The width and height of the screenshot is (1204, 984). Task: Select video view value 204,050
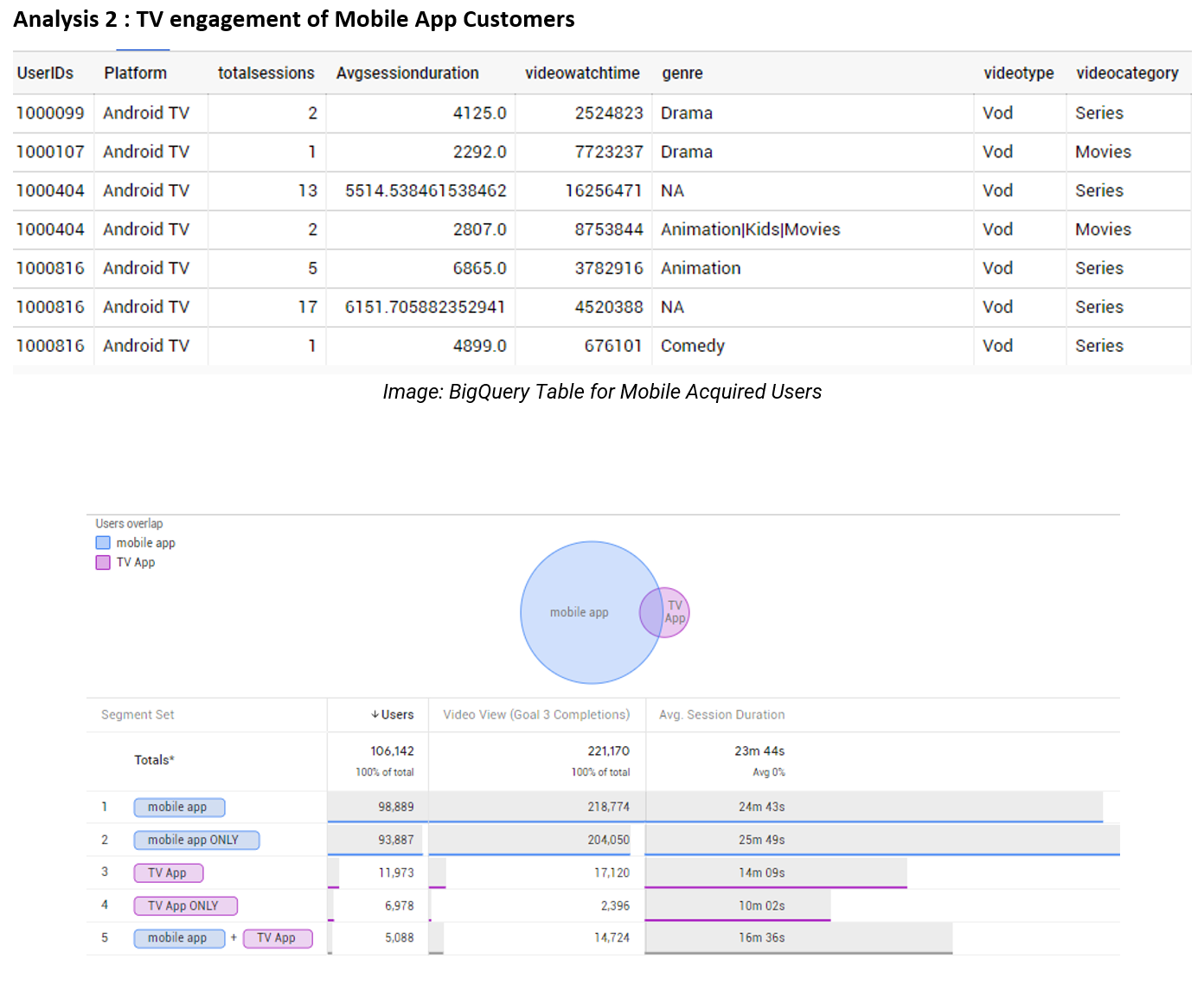tap(609, 840)
